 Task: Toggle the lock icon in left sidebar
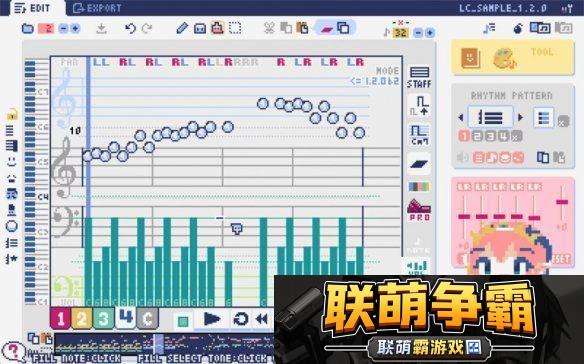click(x=12, y=114)
